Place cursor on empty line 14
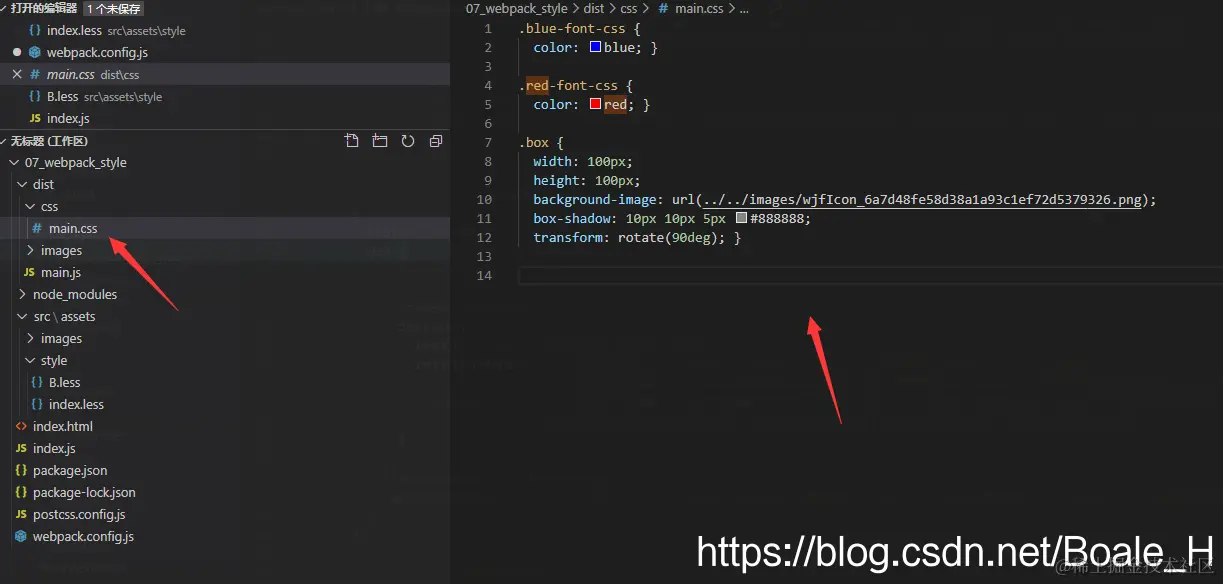This screenshot has height=584, width=1223. (868, 275)
